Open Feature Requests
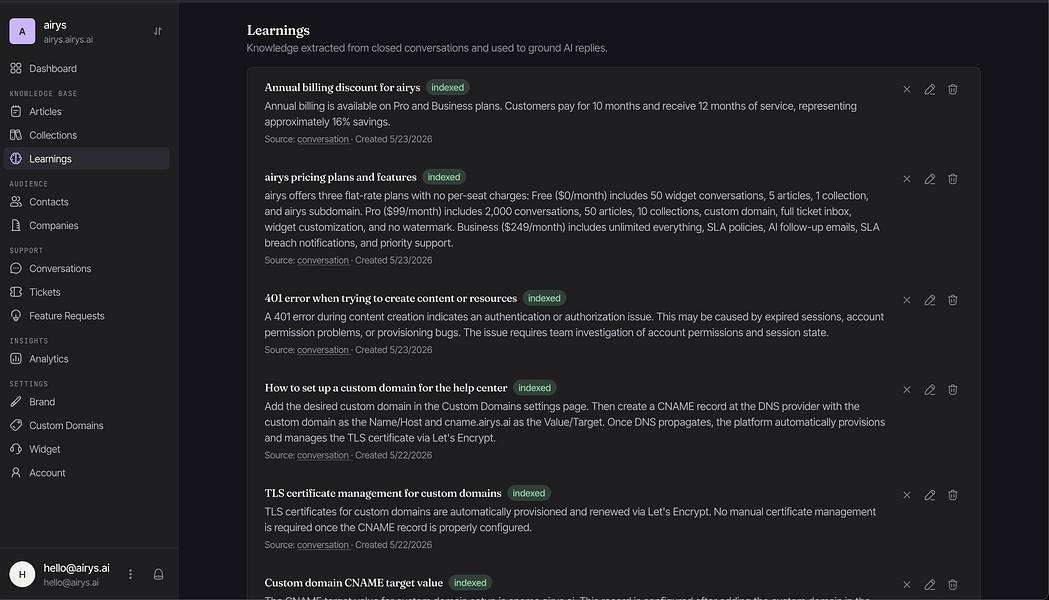The height and width of the screenshot is (600, 1049). coord(86,316)
